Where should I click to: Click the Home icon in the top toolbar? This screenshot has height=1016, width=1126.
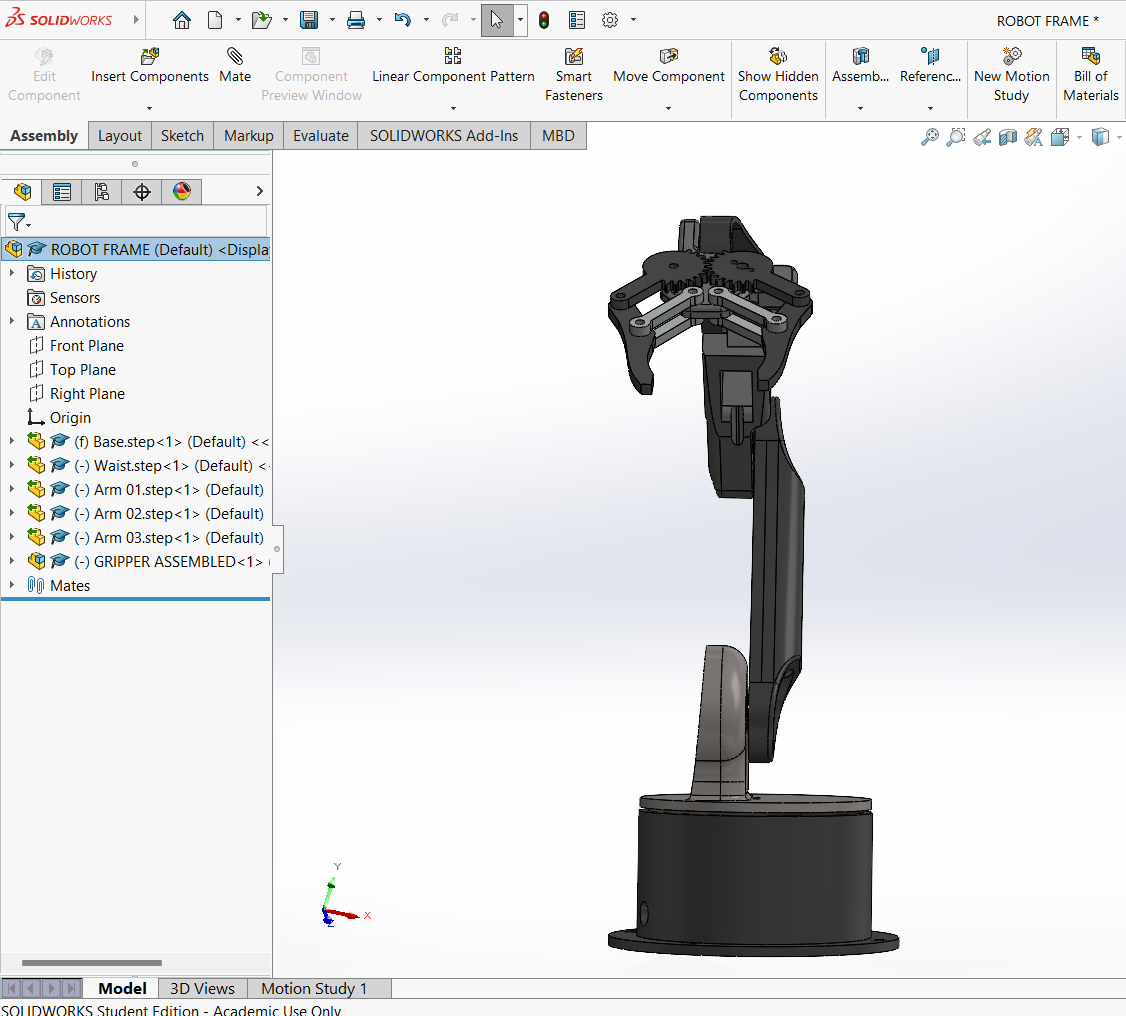181,20
